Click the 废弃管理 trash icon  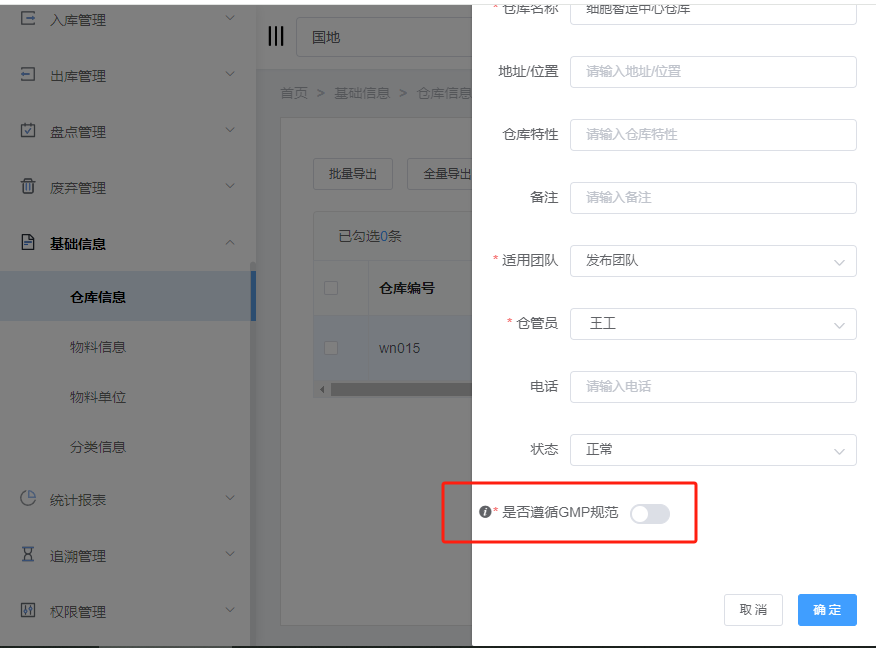[28, 186]
